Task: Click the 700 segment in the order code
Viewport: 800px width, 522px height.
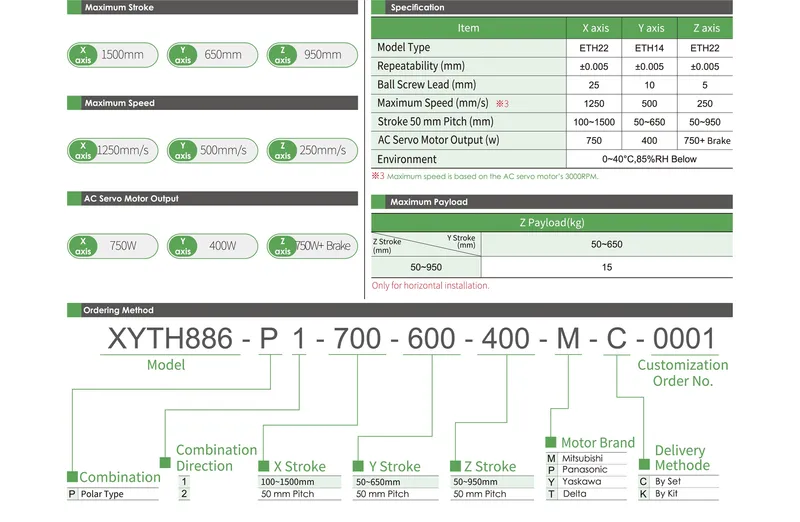Action: pyautogui.click(x=357, y=339)
